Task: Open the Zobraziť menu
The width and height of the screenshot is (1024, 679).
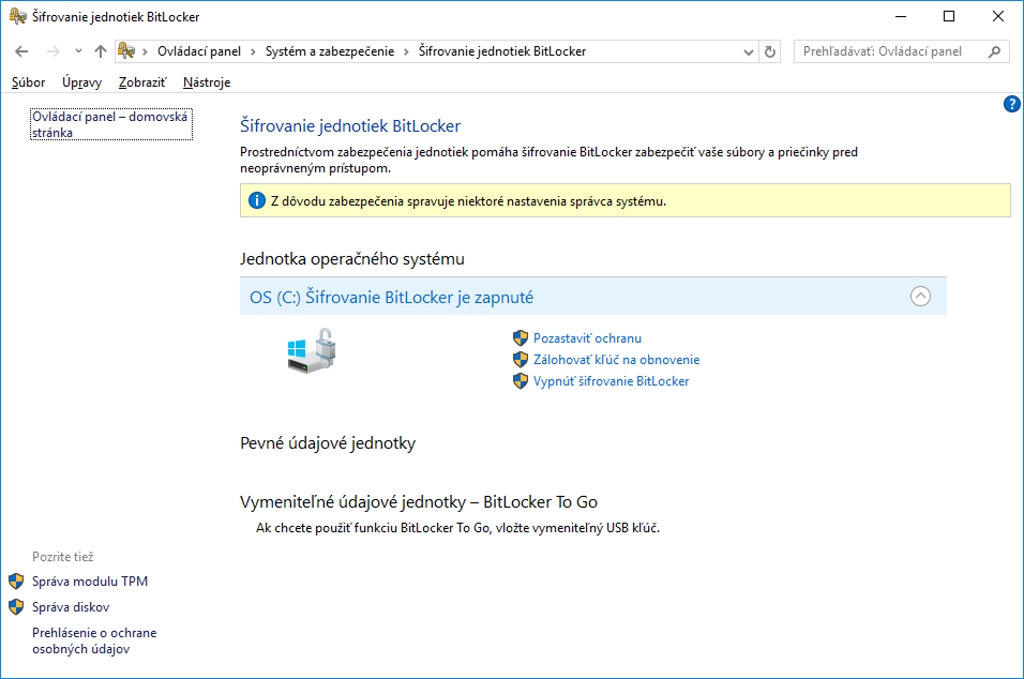Action: (142, 83)
